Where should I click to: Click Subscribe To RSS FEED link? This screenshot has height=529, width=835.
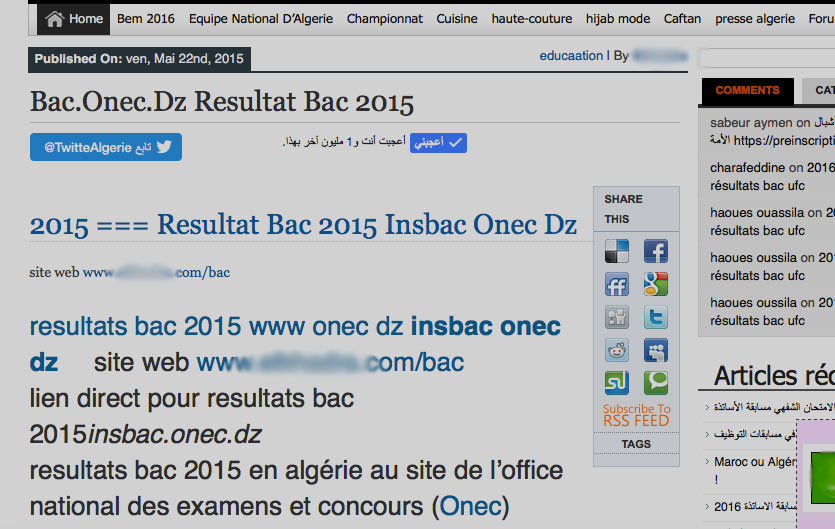(636, 415)
